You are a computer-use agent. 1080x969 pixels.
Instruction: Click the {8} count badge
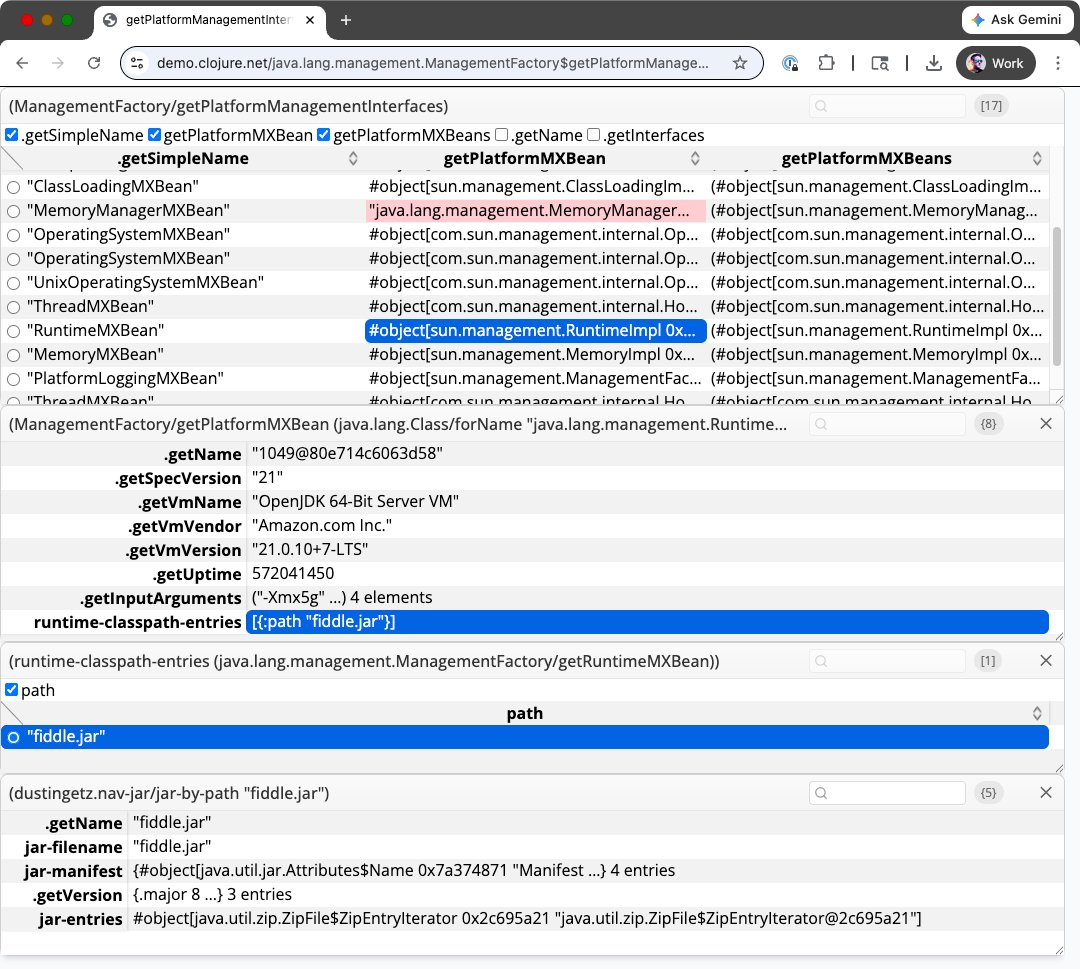coord(988,424)
